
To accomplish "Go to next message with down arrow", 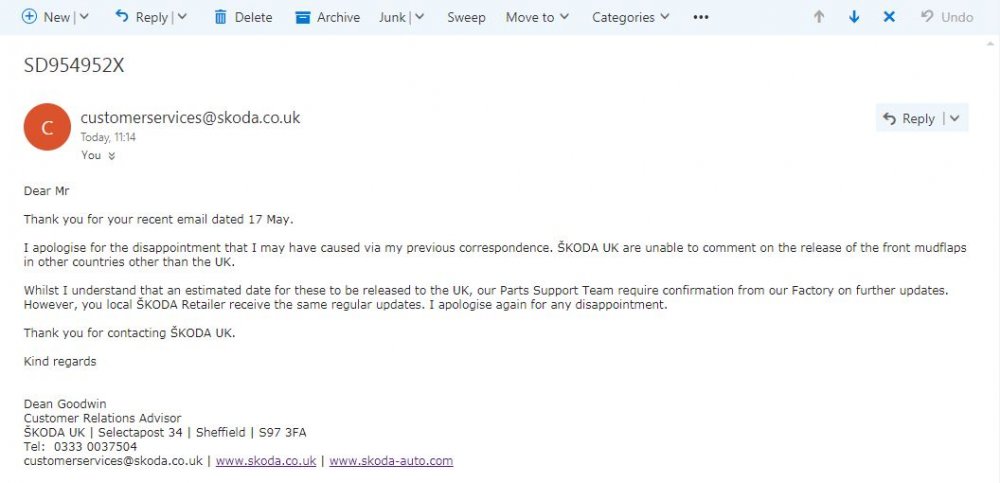I will [854, 17].
